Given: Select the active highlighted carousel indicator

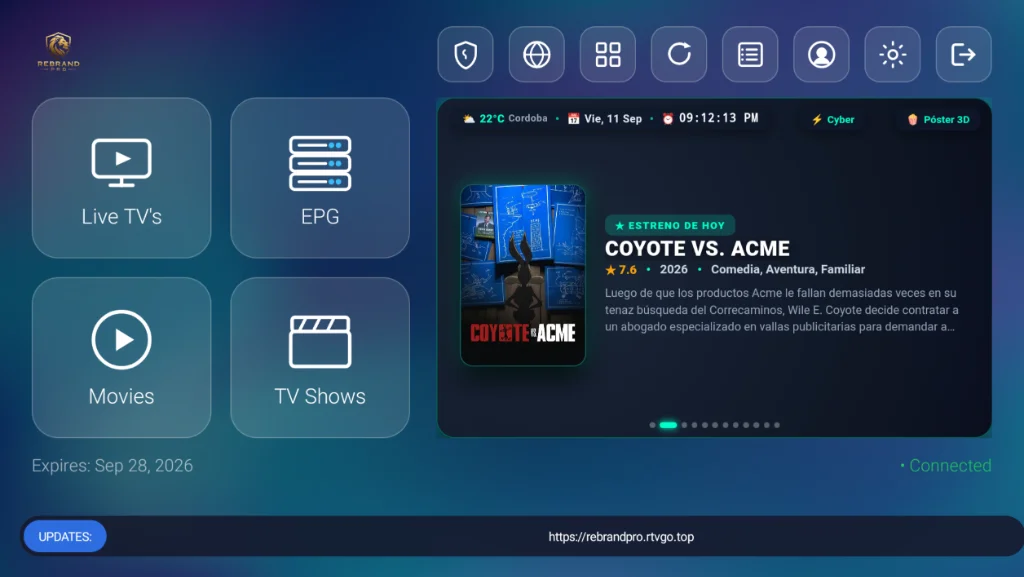Looking at the screenshot, I should point(668,425).
